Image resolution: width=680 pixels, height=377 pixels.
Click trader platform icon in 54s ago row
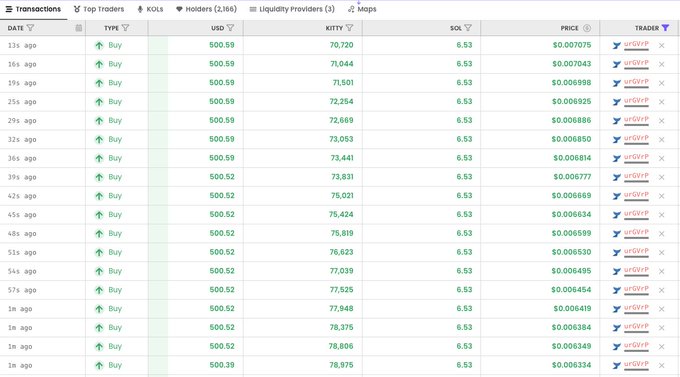tap(617, 271)
